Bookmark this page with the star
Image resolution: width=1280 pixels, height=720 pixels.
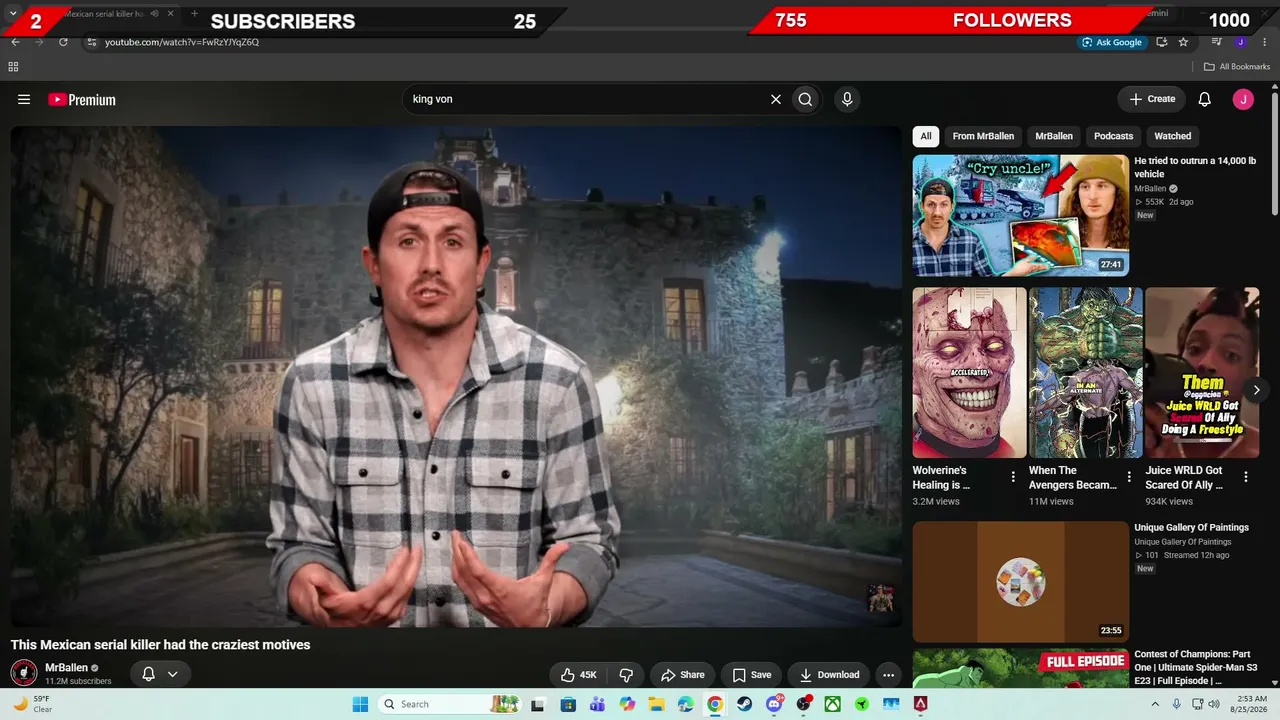click(x=1183, y=42)
